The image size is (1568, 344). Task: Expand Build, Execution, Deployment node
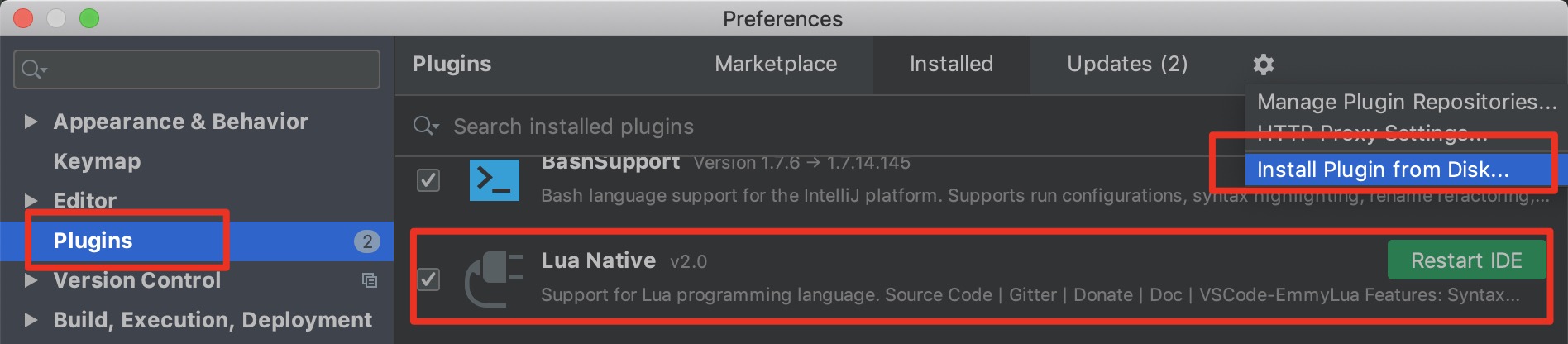click(31, 320)
